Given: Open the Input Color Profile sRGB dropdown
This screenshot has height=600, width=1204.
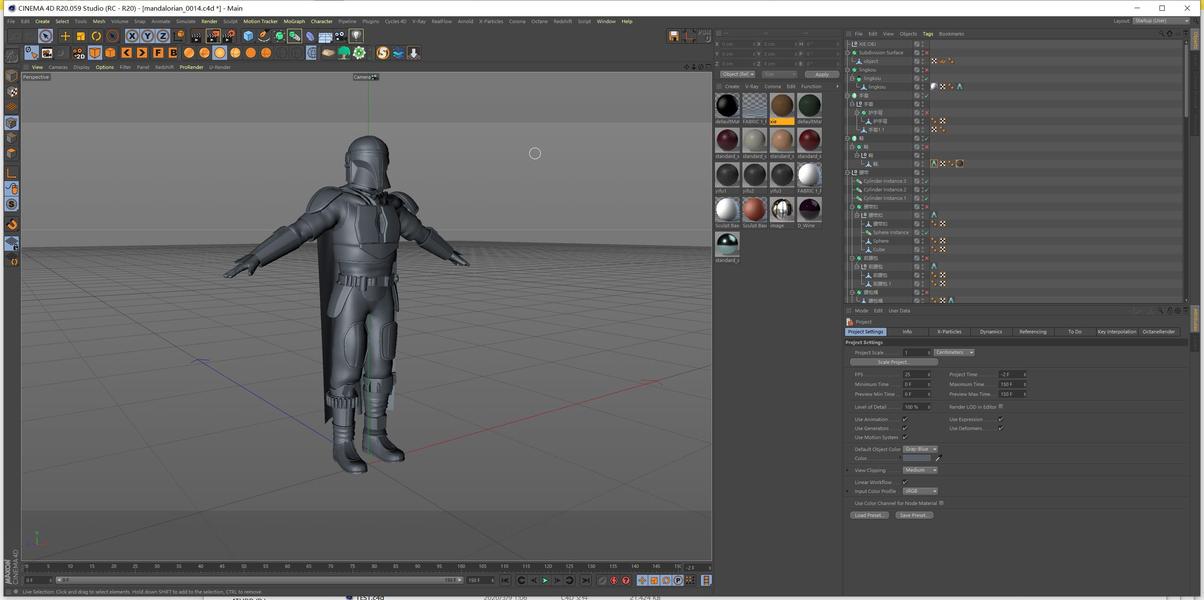Looking at the screenshot, I should [x=920, y=491].
